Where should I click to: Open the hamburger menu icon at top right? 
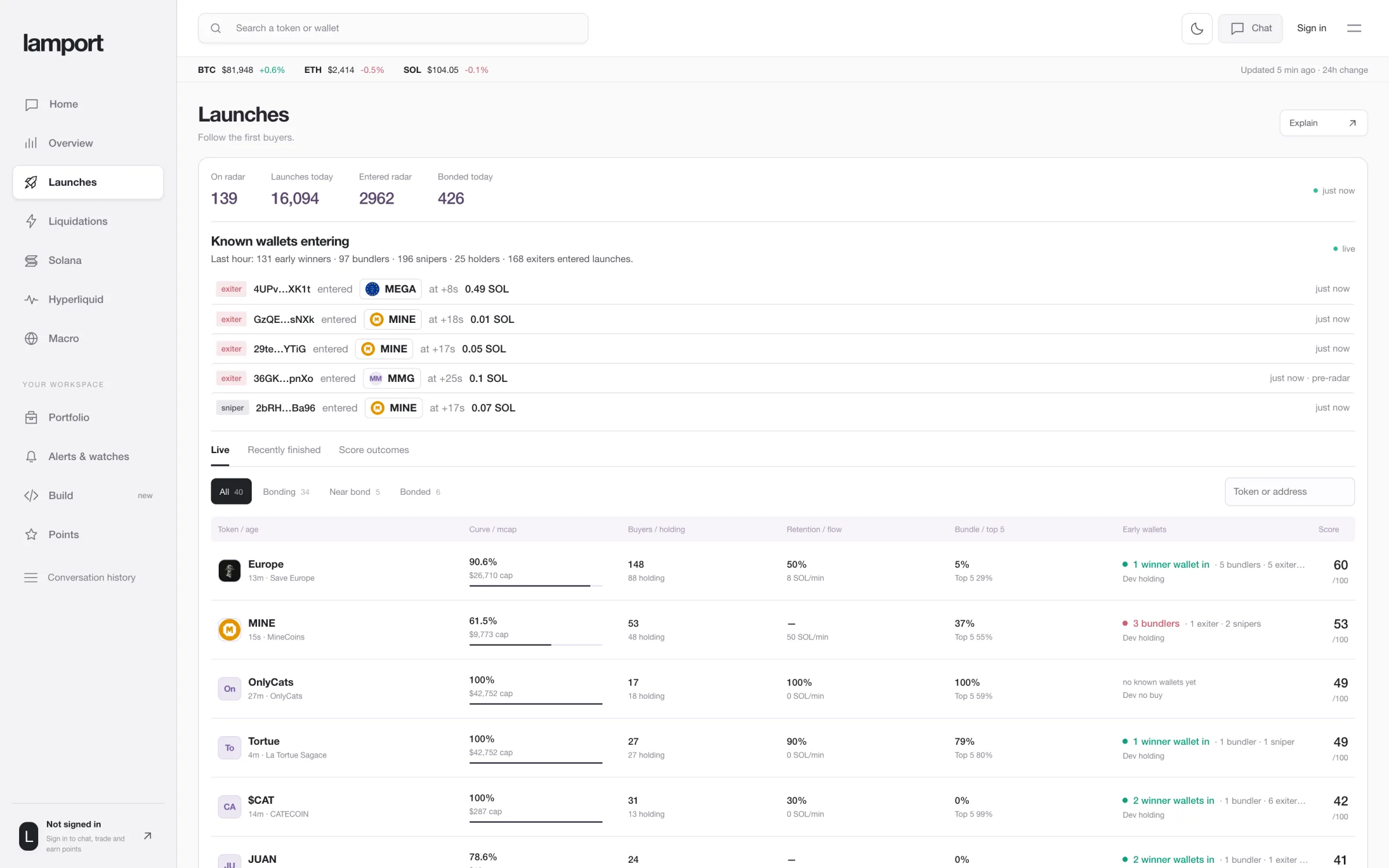click(1354, 28)
